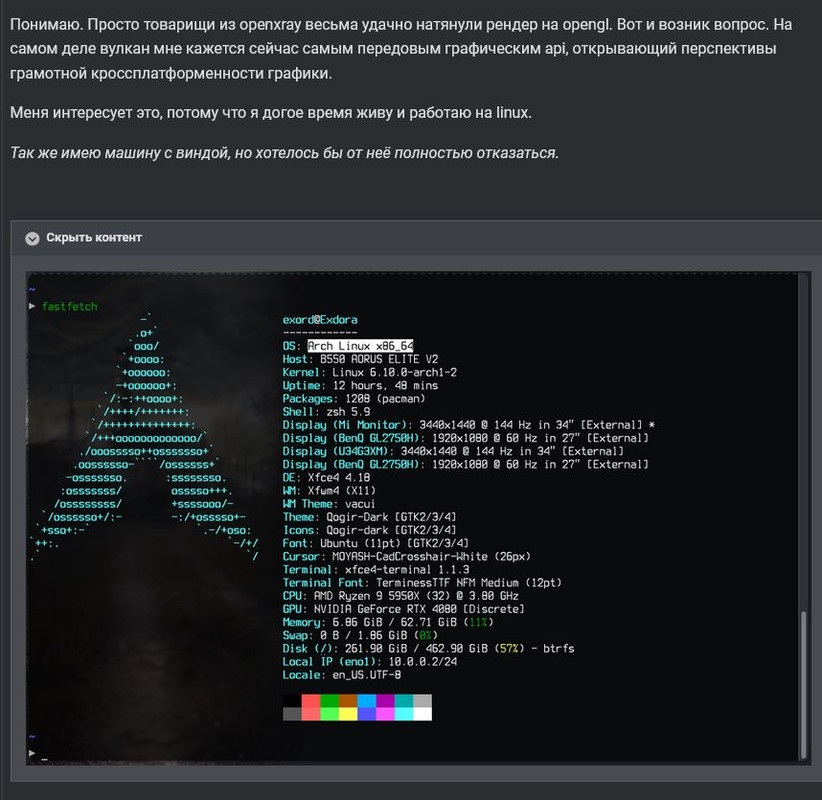This screenshot has height=800, width=822.
Task: Click the 'Shell: zsh 5.9' line
Action: click(326, 412)
